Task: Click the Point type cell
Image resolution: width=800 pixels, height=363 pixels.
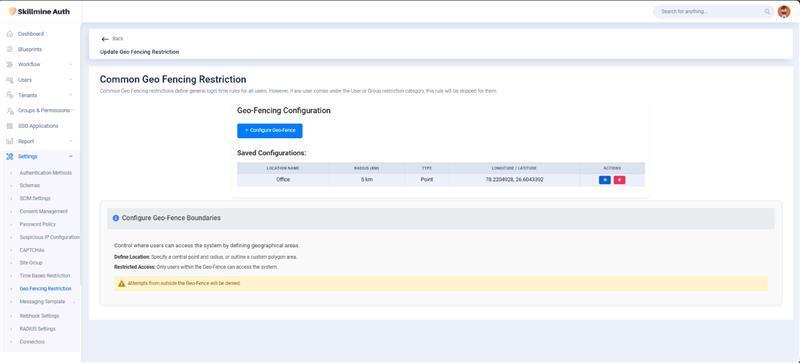Action: pos(427,180)
